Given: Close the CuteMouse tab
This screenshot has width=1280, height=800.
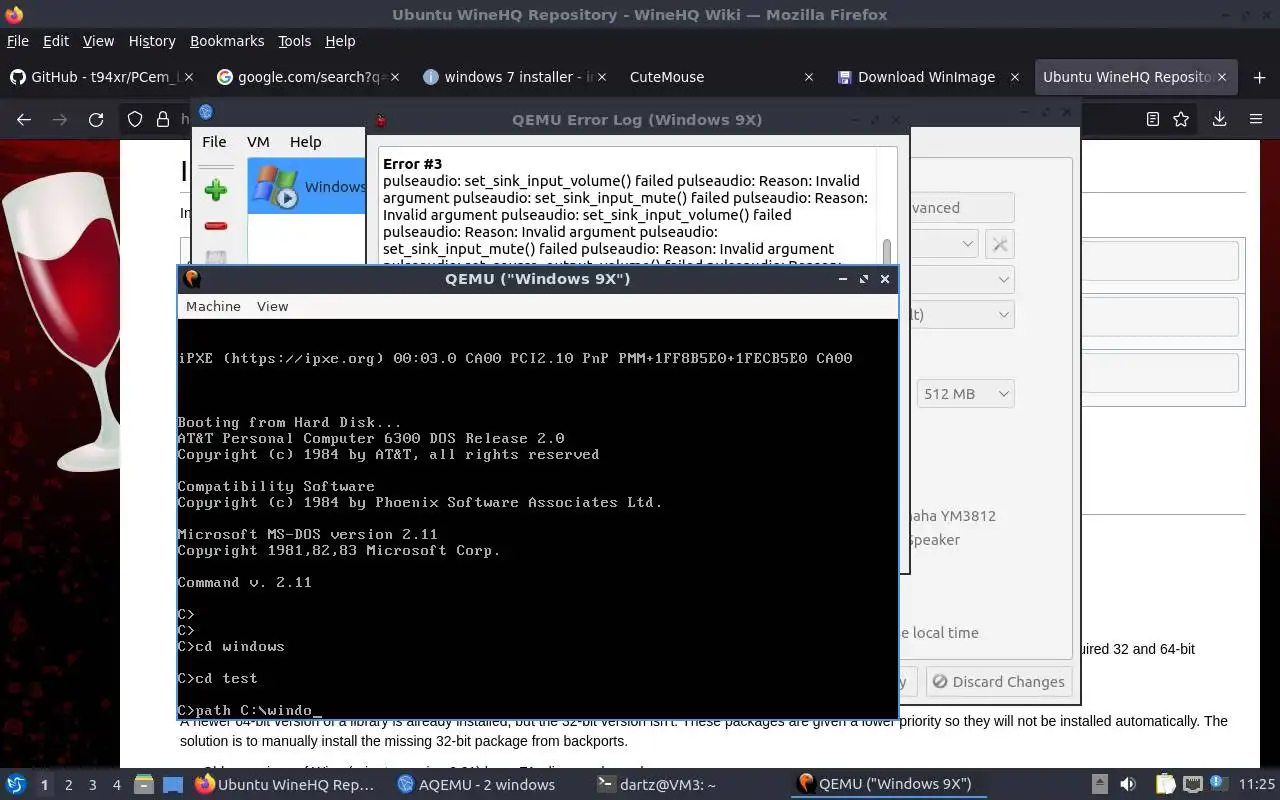Looking at the screenshot, I should point(809,77).
